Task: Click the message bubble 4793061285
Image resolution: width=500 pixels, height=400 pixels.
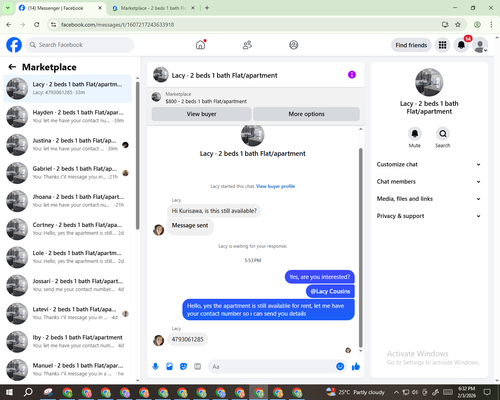Action: click(187, 339)
